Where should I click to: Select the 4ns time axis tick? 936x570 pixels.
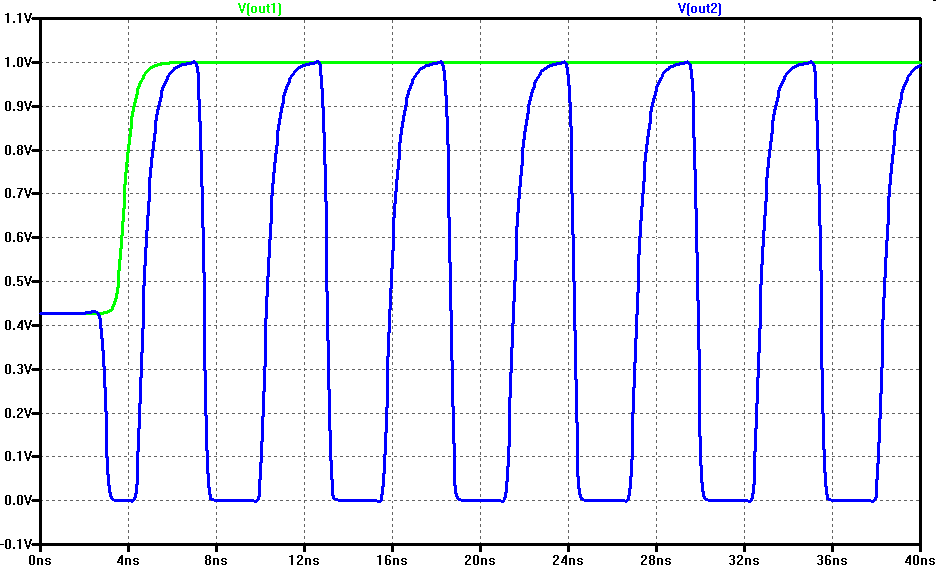click(128, 559)
